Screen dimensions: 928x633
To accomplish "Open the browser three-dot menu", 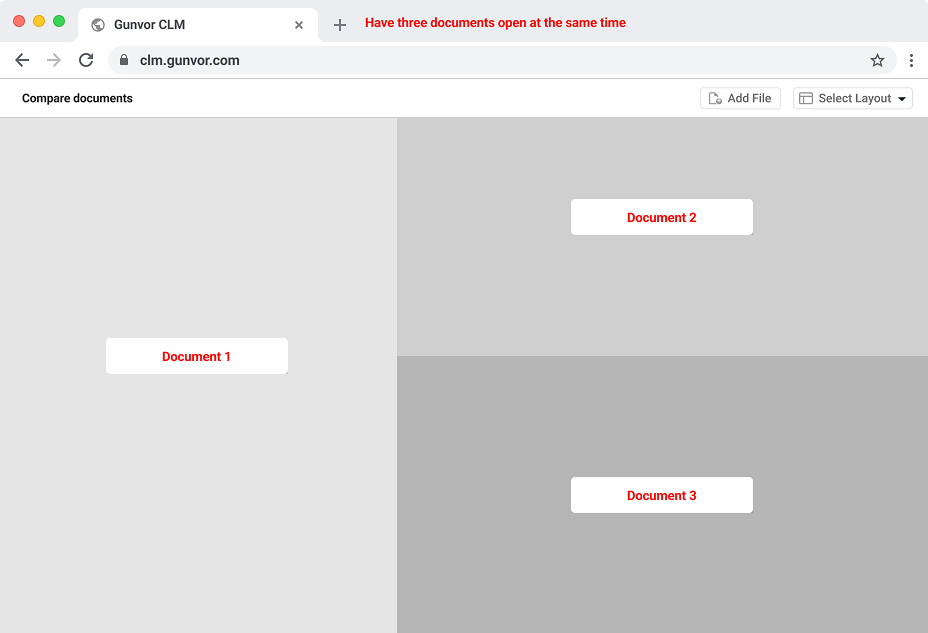I will 911,60.
